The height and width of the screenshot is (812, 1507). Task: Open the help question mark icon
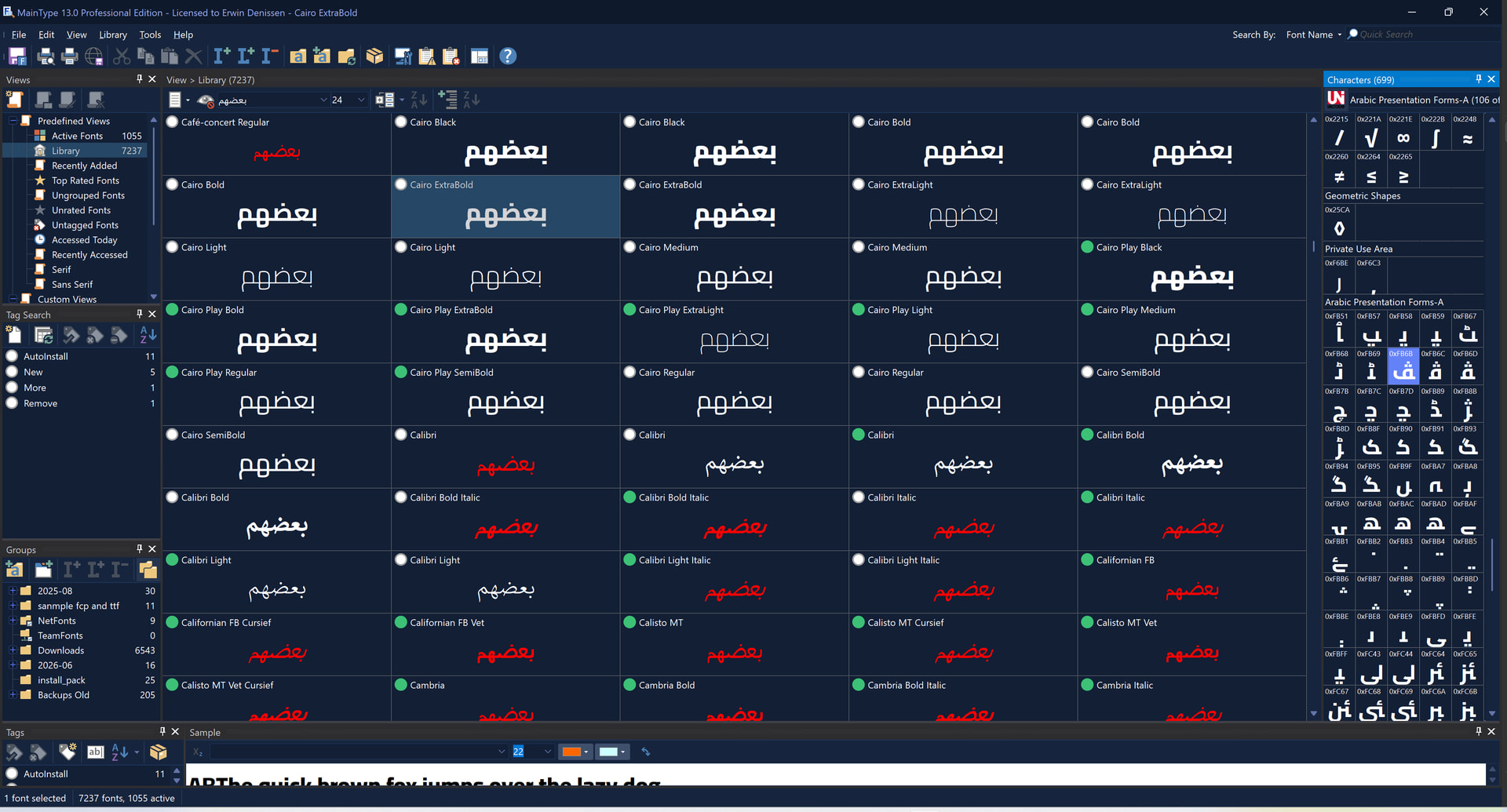508,56
